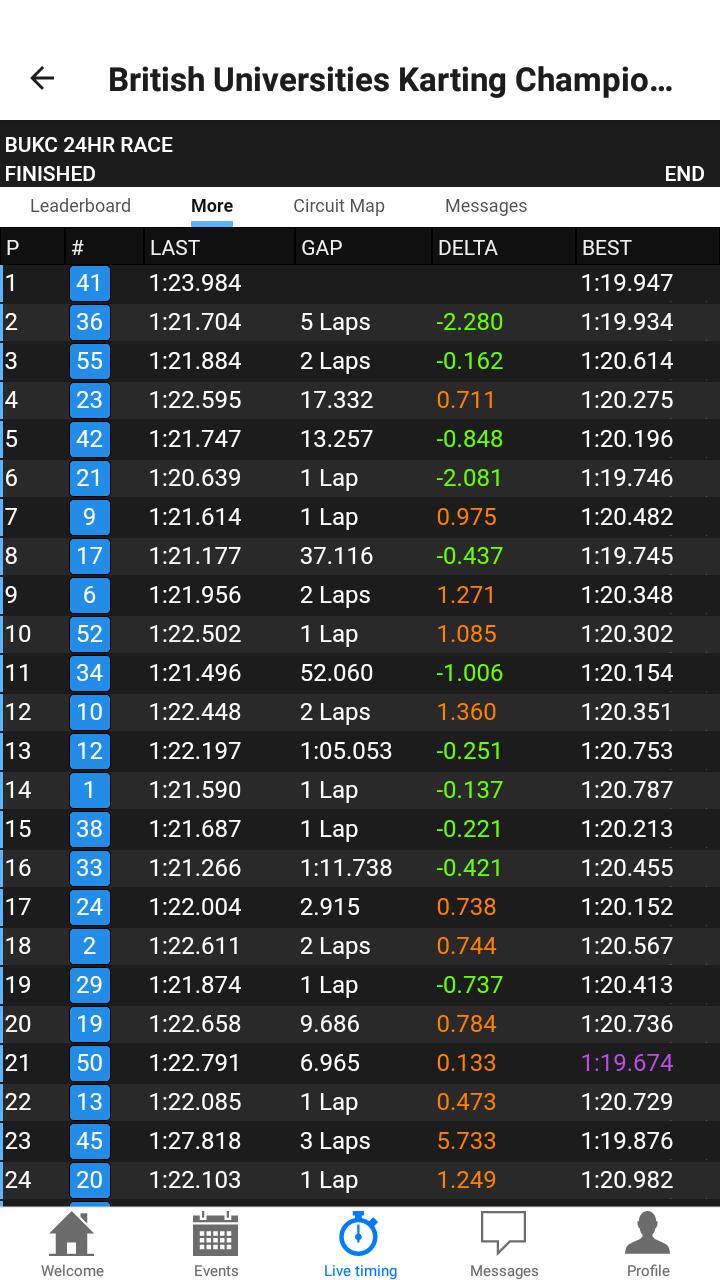Tap kart number 13 badge
Image resolution: width=720 pixels, height=1280 pixels.
(x=90, y=1102)
